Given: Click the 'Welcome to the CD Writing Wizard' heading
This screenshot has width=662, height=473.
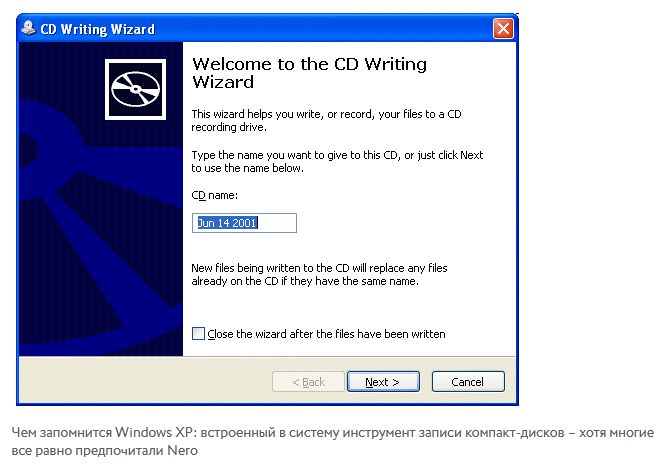Looking at the screenshot, I should [309, 73].
